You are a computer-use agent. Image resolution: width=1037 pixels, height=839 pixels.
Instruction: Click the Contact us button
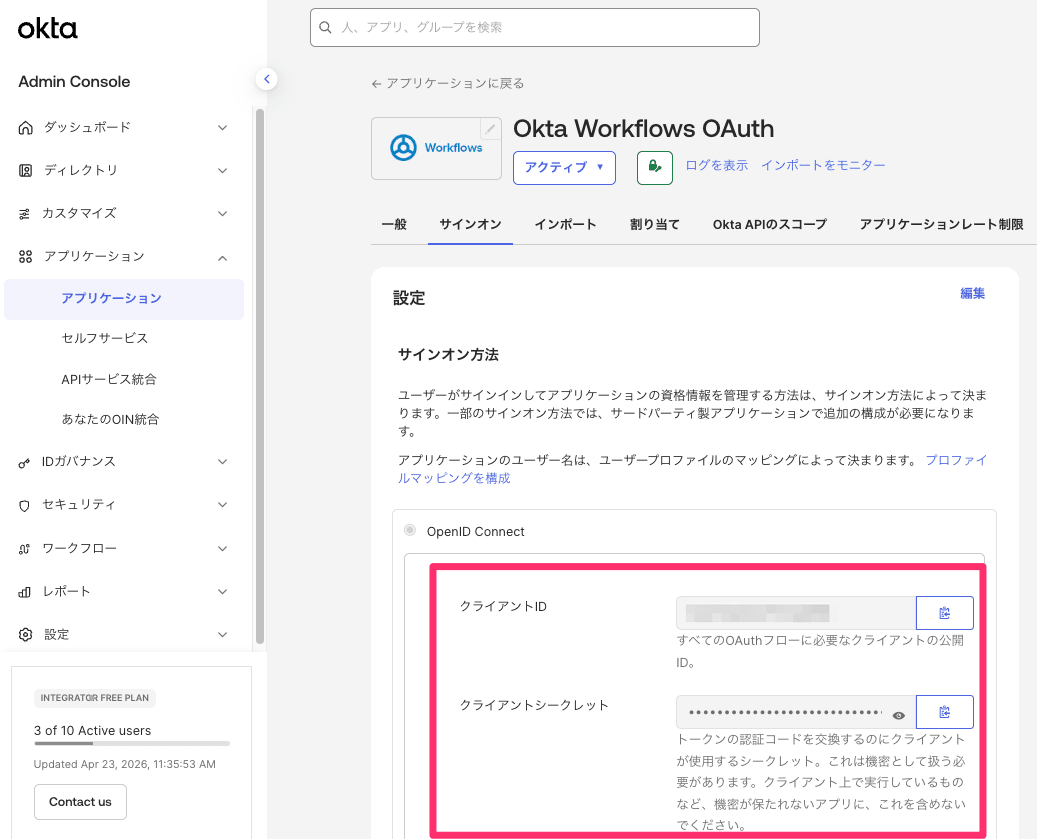coord(80,802)
